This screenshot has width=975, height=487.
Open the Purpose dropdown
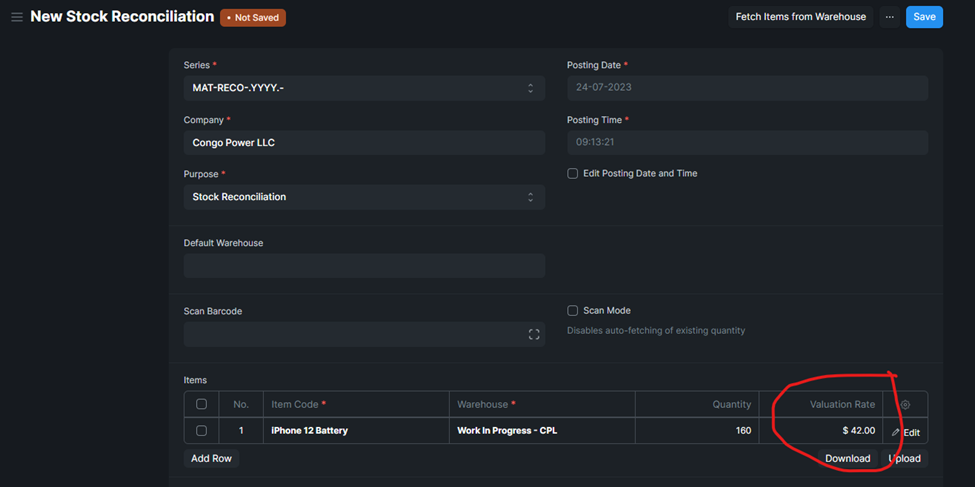pyautogui.click(x=364, y=197)
